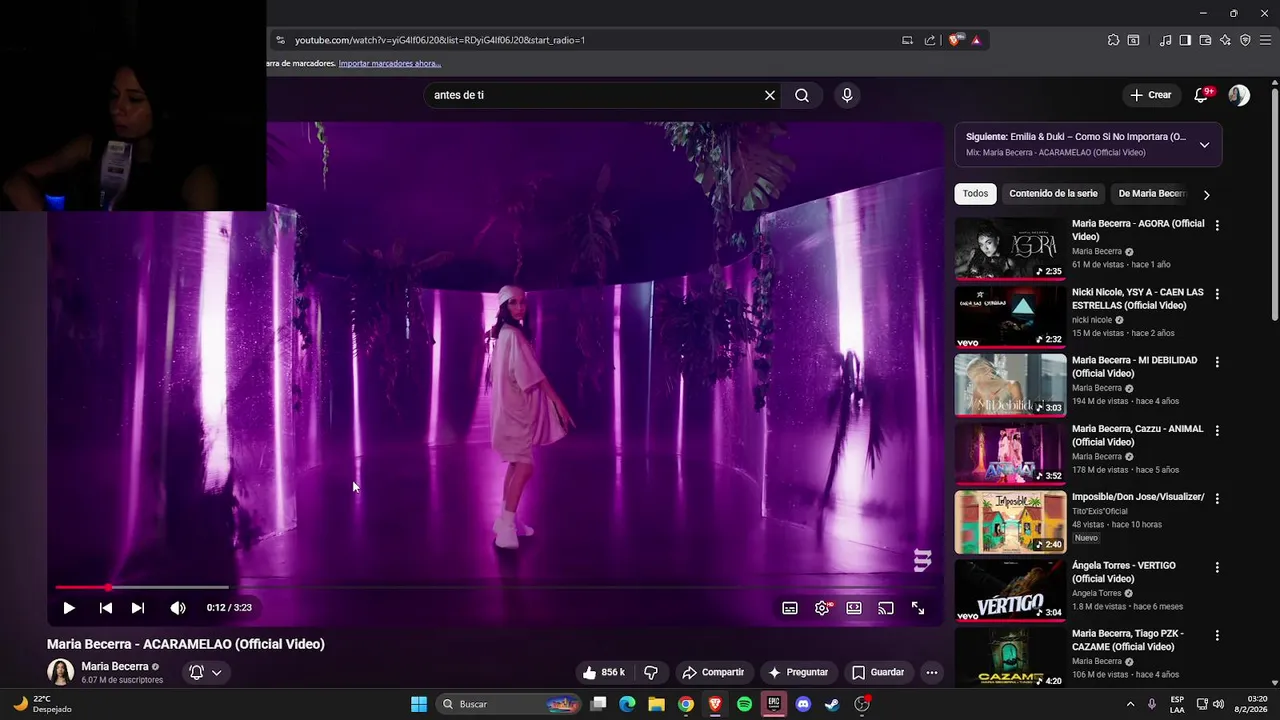Toggle subtitles on the video player

[790, 608]
